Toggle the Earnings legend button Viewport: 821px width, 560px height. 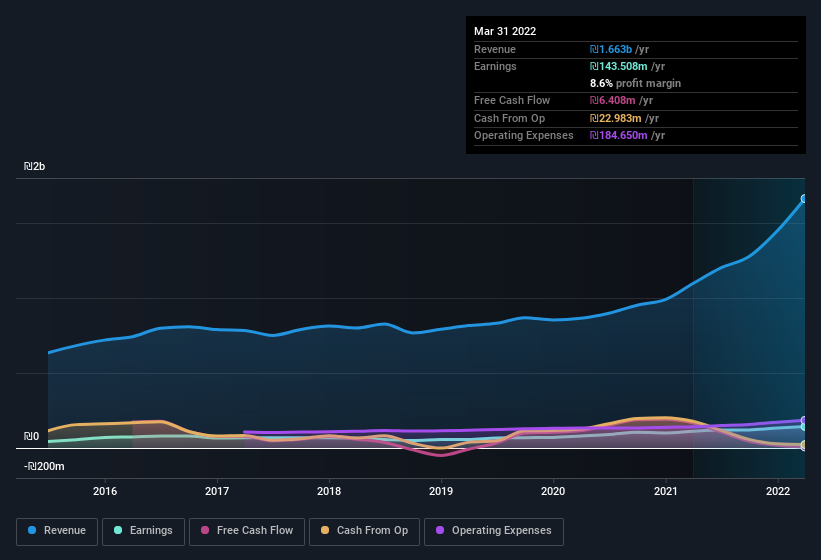[x=143, y=531]
